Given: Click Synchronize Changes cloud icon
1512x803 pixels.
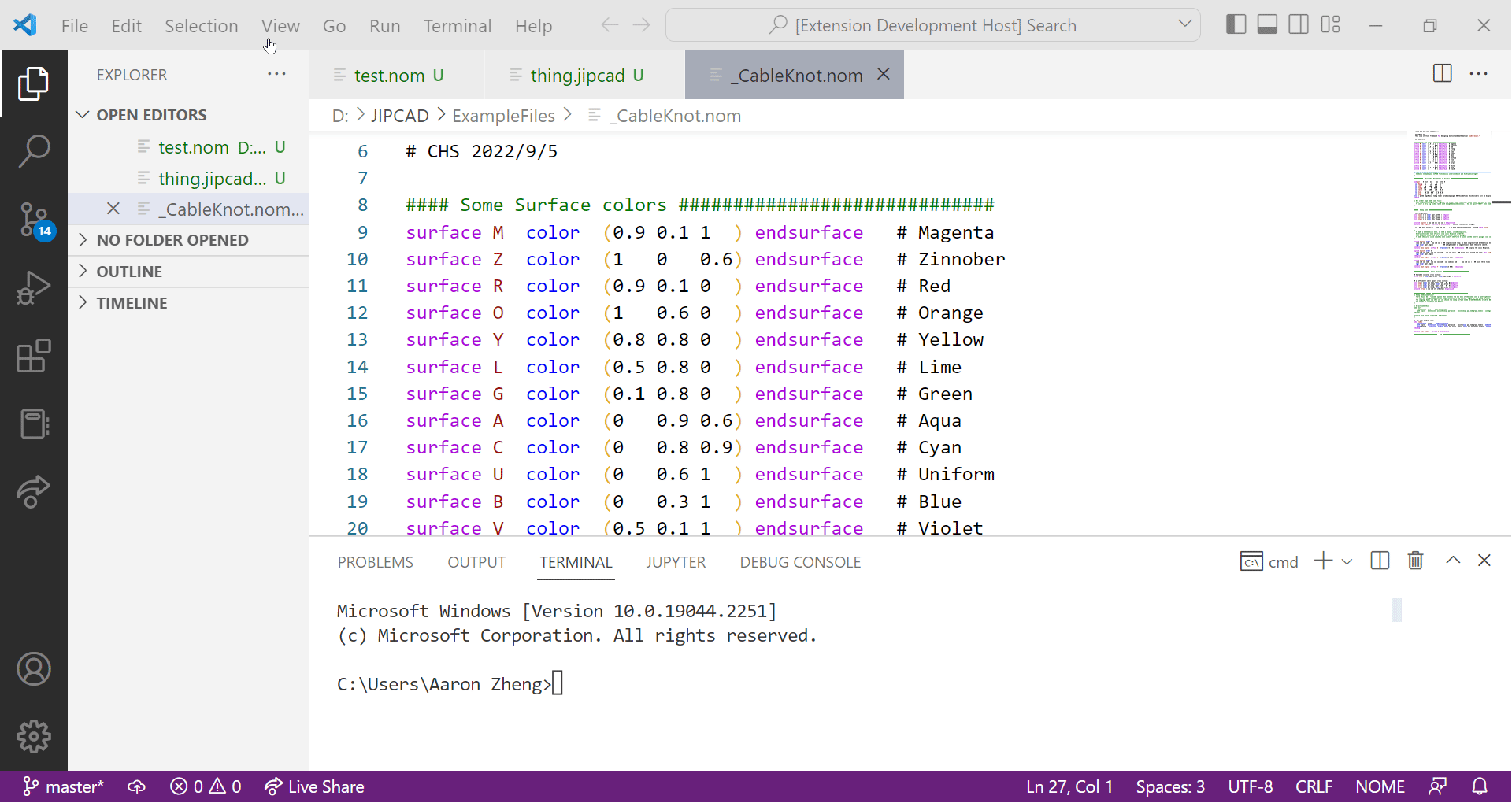Looking at the screenshot, I should coord(137,786).
